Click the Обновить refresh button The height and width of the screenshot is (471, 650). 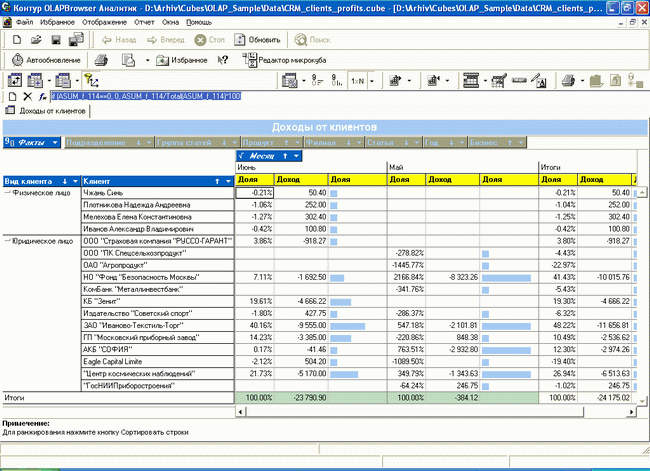(x=257, y=40)
